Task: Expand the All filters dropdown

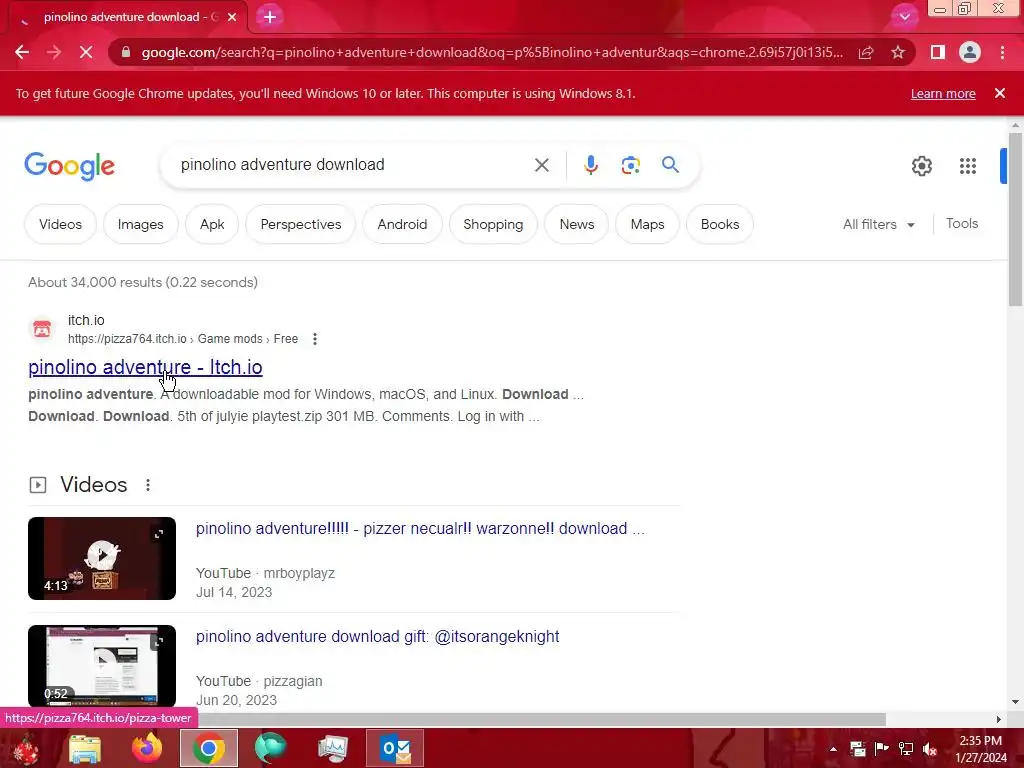Action: pyautogui.click(x=878, y=224)
